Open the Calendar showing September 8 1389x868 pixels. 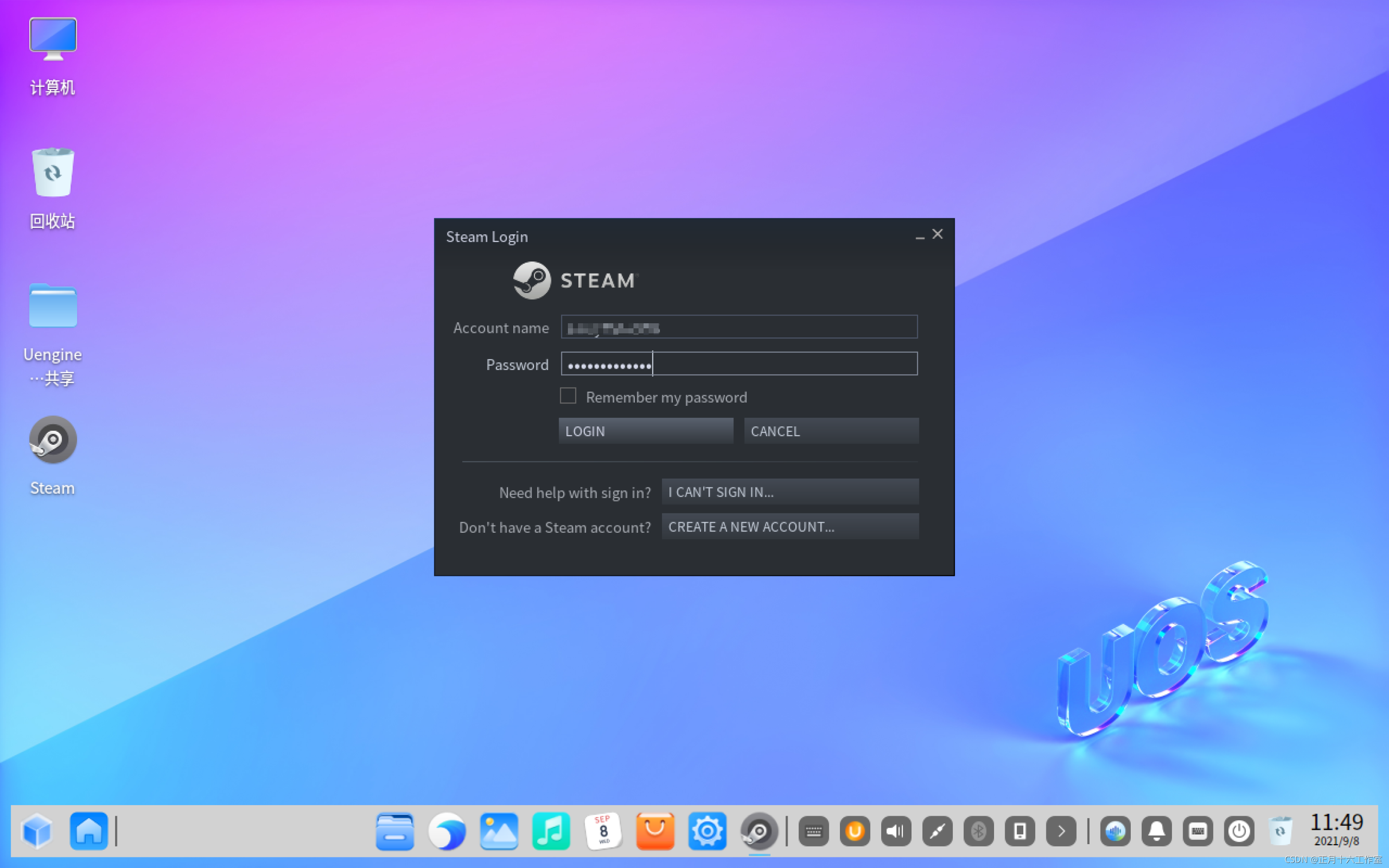coord(603,831)
